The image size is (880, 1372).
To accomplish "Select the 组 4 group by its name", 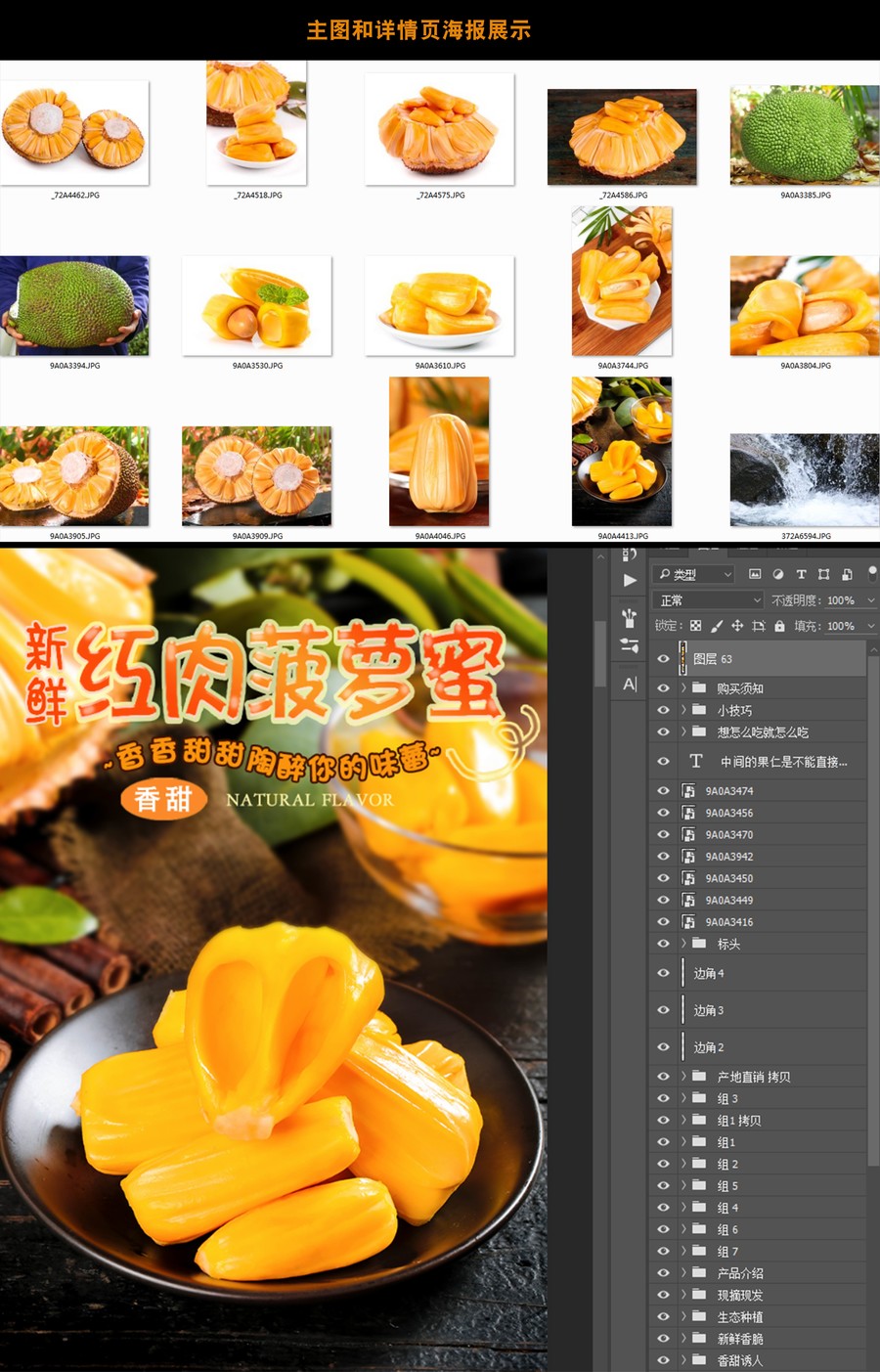I will (x=727, y=1208).
